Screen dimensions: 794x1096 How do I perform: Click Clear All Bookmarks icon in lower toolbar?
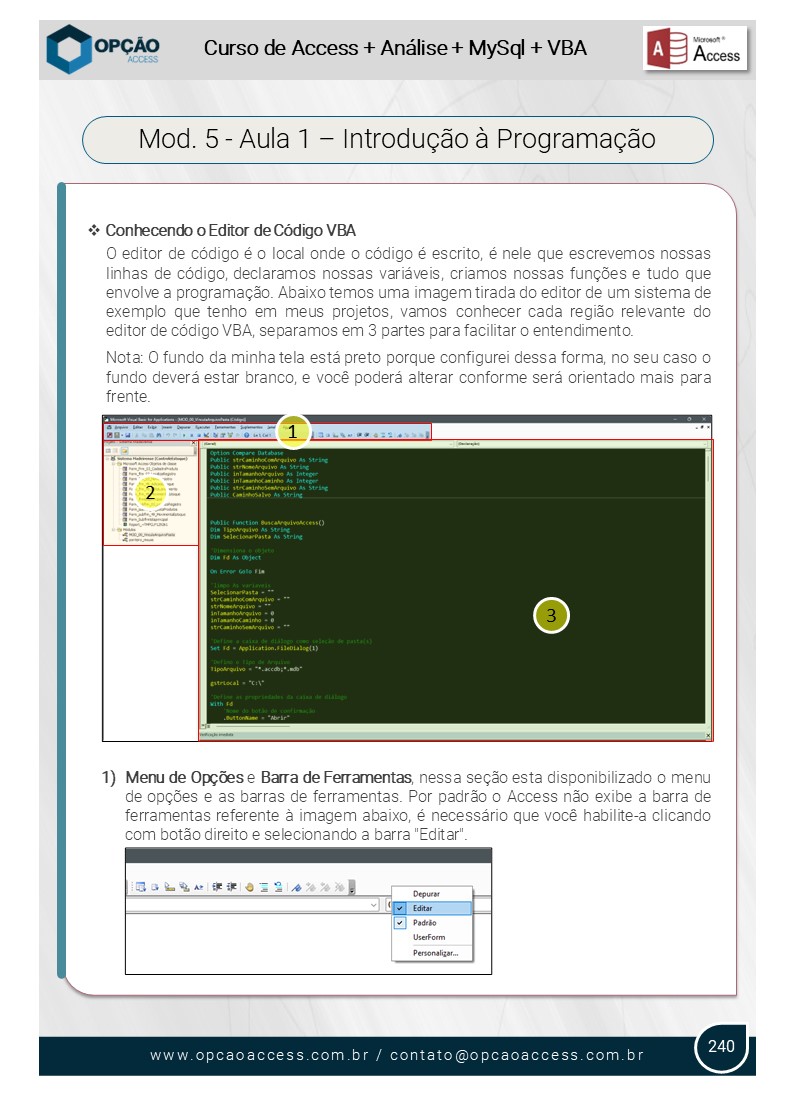(x=339, y=887)
